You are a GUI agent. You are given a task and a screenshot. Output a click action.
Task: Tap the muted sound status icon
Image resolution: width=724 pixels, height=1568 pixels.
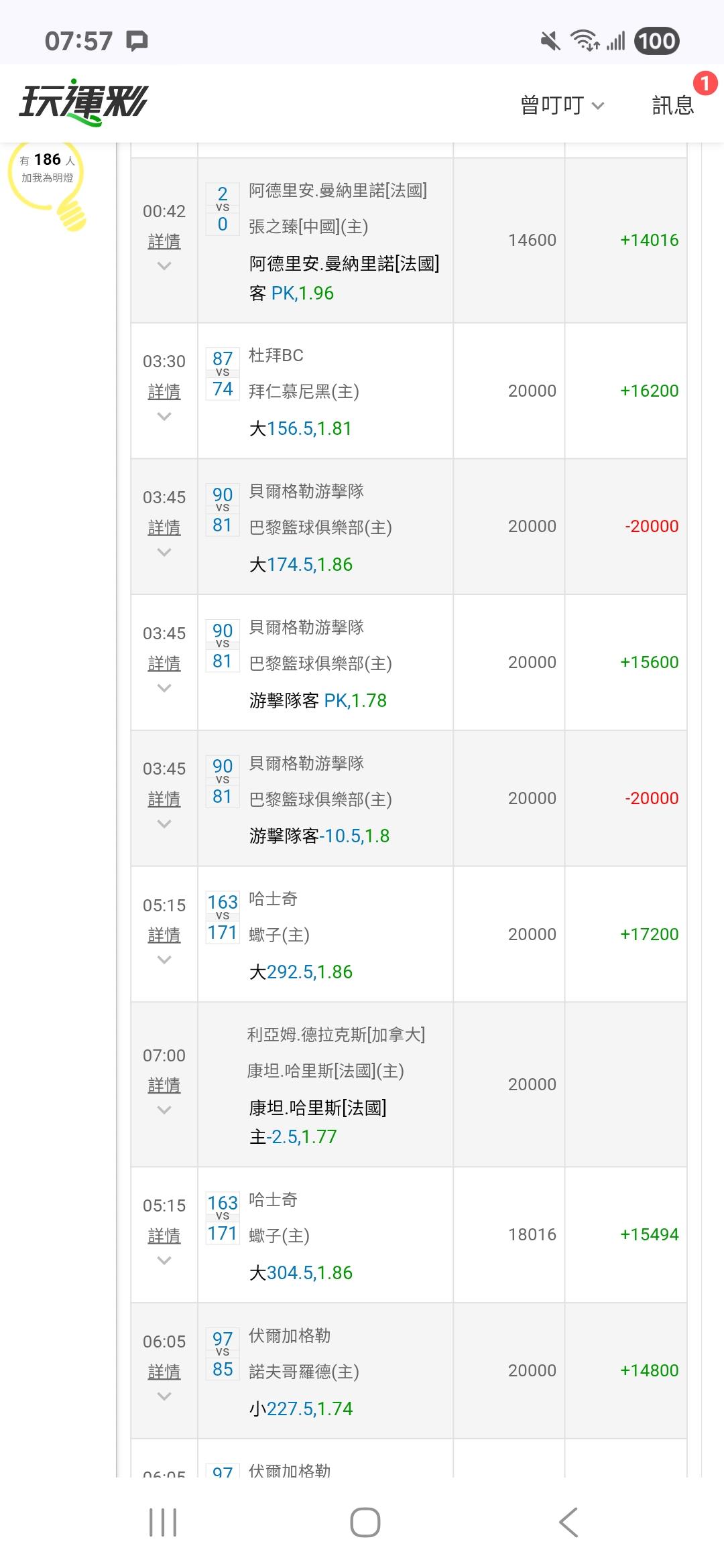pyautogui.click(x=550, y=42)
